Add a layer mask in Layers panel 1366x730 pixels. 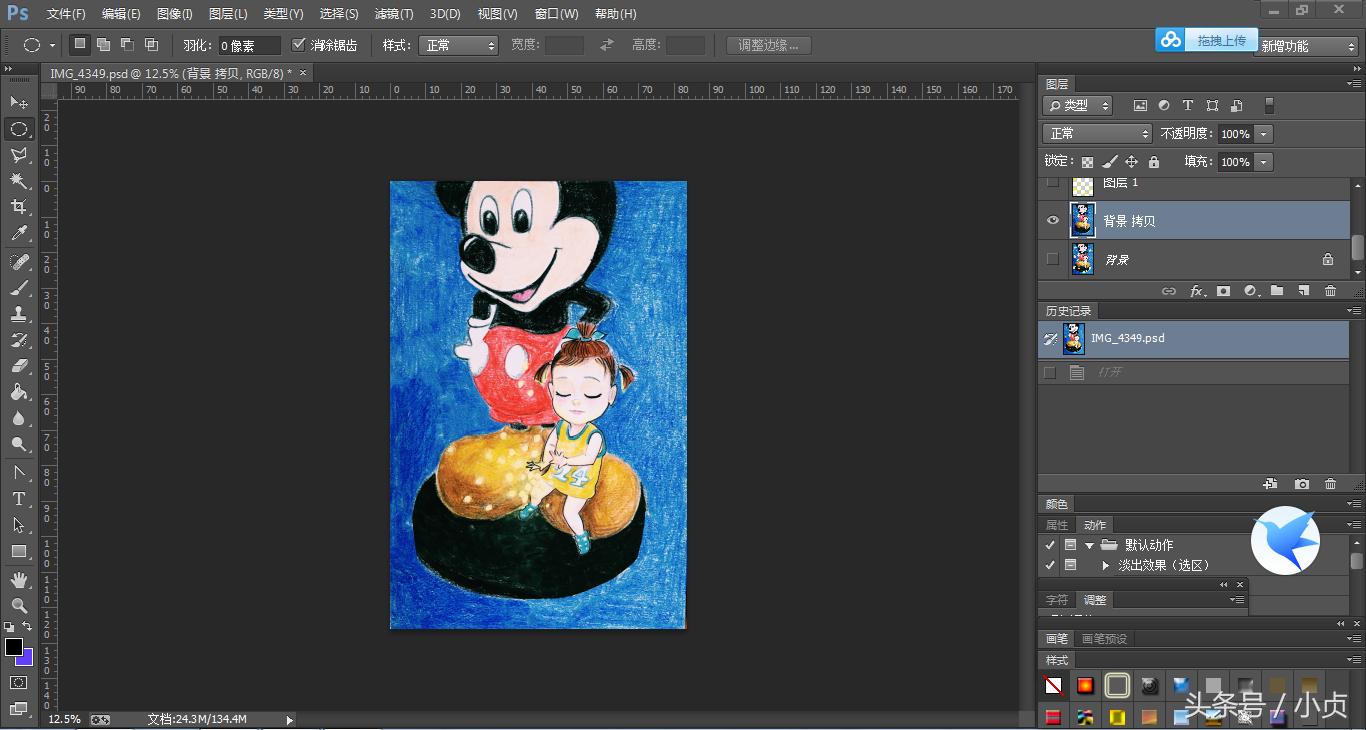[1223, 291]
